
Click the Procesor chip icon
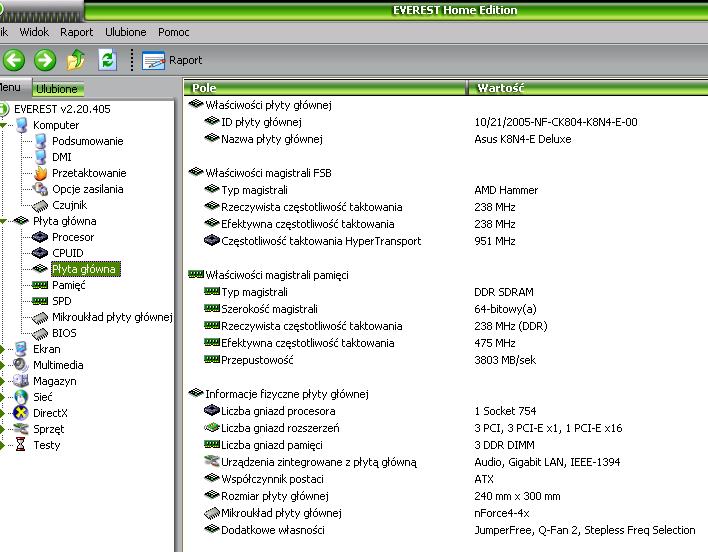click(x=40, y=237)
